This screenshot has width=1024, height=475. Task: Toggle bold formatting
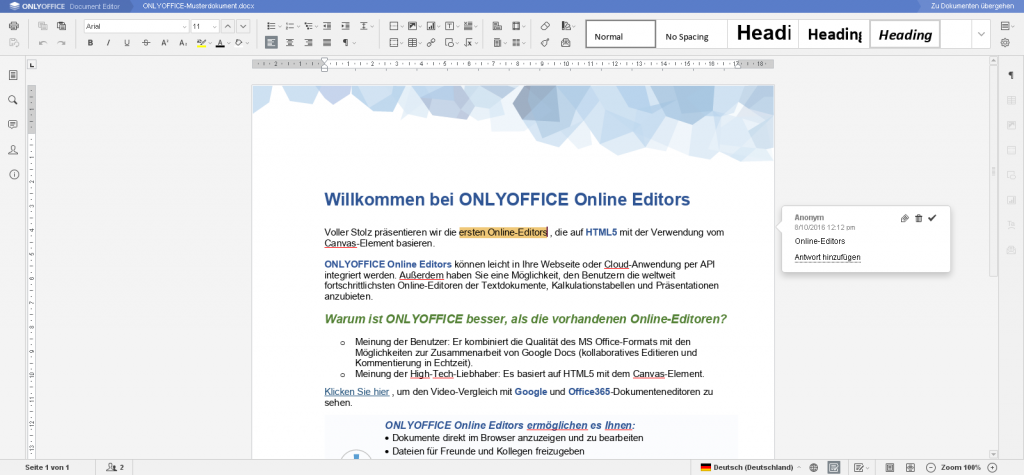click(90, 43)
